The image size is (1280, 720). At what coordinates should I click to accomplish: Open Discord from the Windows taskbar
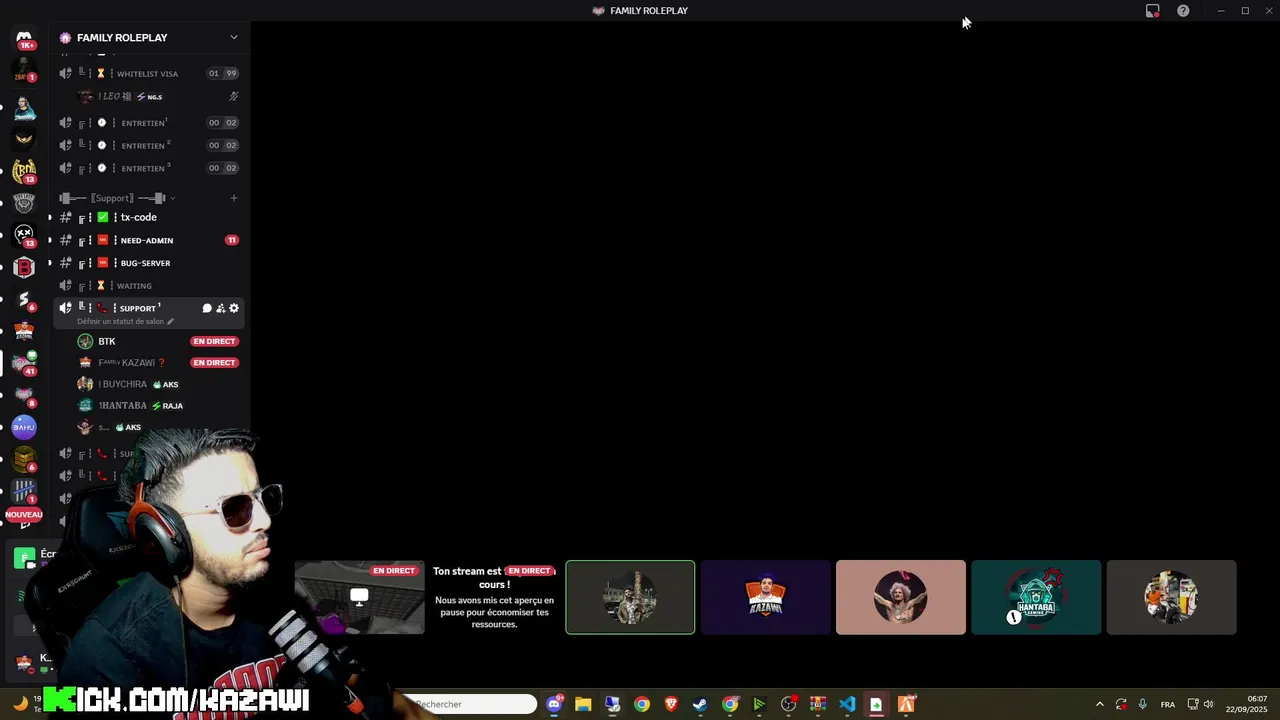coord(554,704)
